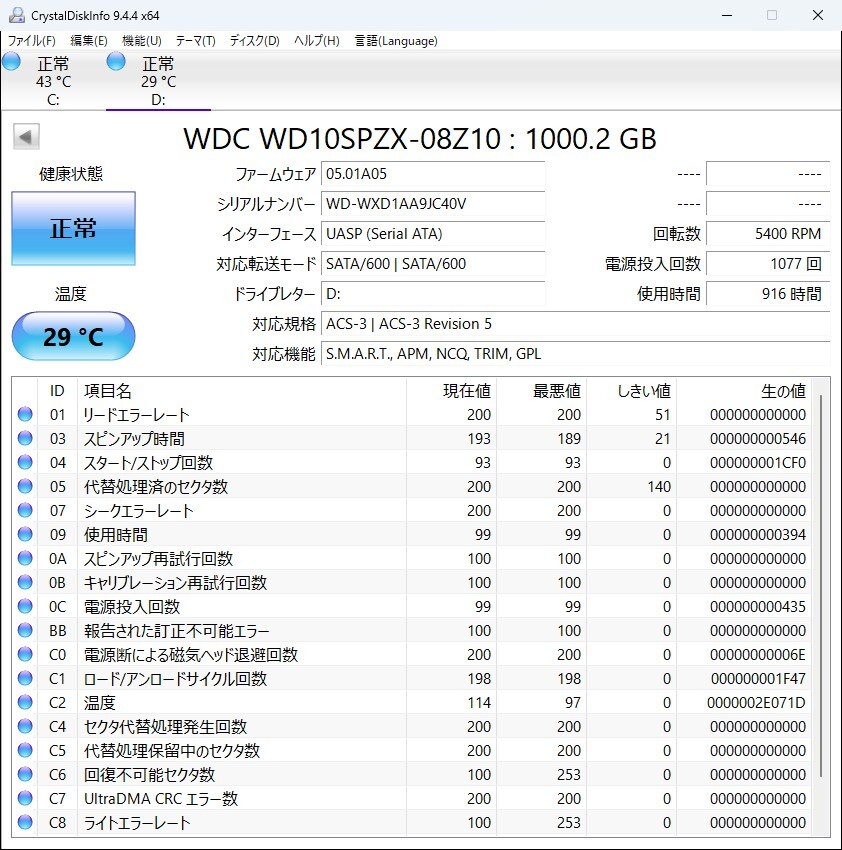Image resolution: width=842 pixels, height=850 pixels.
Task: Click status orb for 0B キャリブレーション再試行回数
Action: [25, 582]
